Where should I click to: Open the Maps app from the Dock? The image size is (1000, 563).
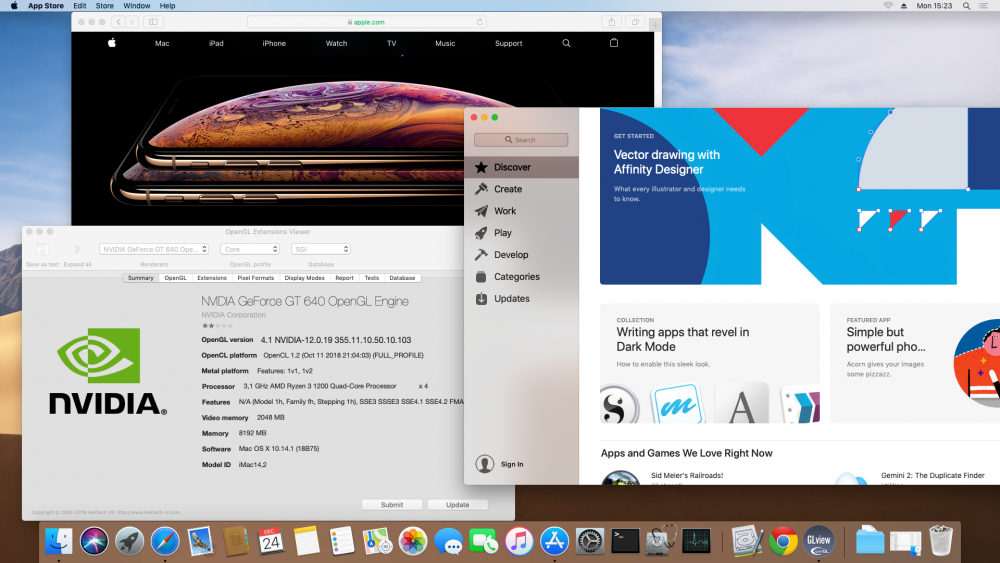click(377, 542)
